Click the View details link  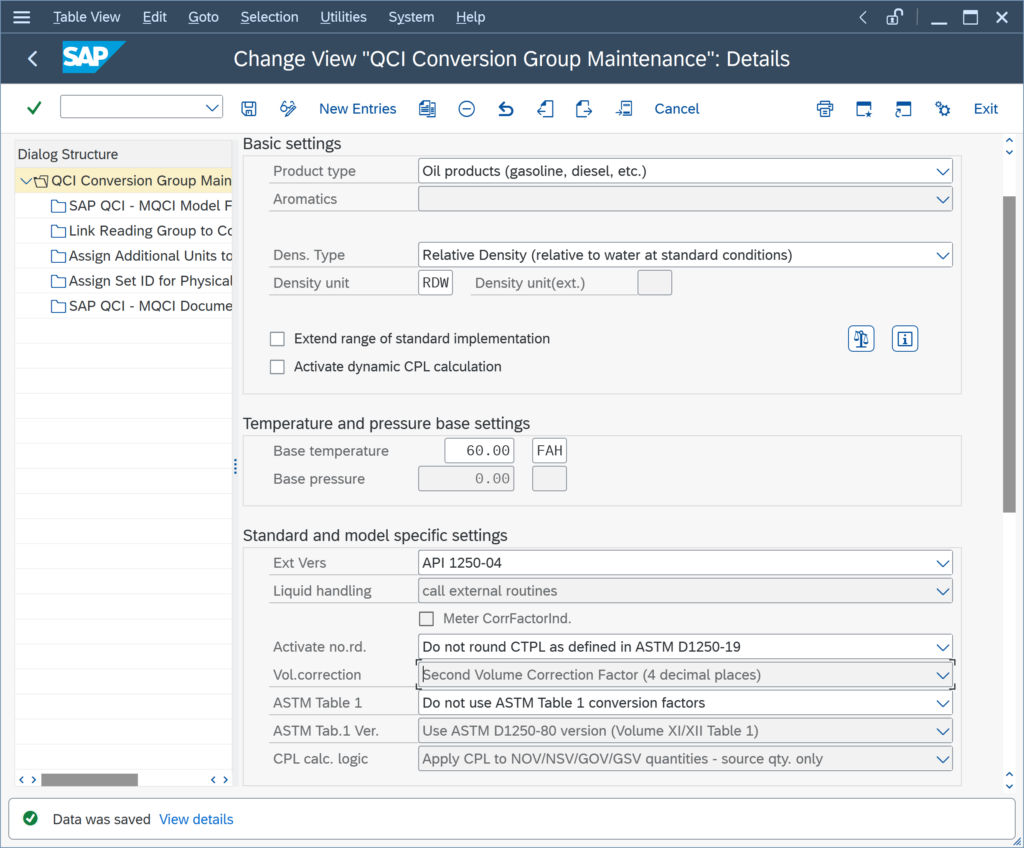pos(196,819)
